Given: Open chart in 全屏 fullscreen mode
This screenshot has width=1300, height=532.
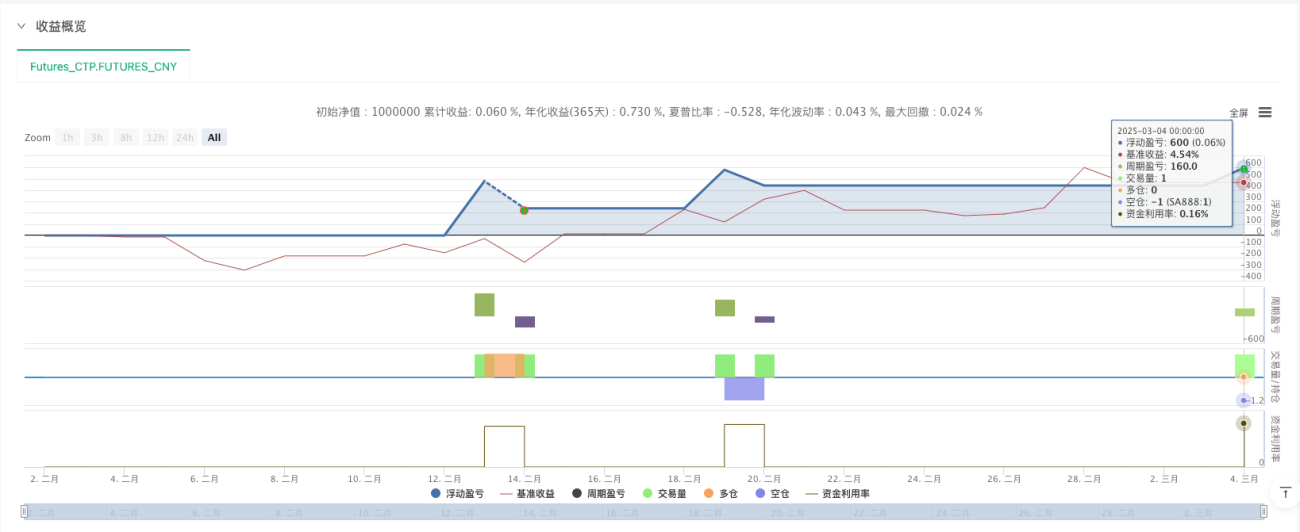Looking at the screenshot, I should (x=1239, y=113).
